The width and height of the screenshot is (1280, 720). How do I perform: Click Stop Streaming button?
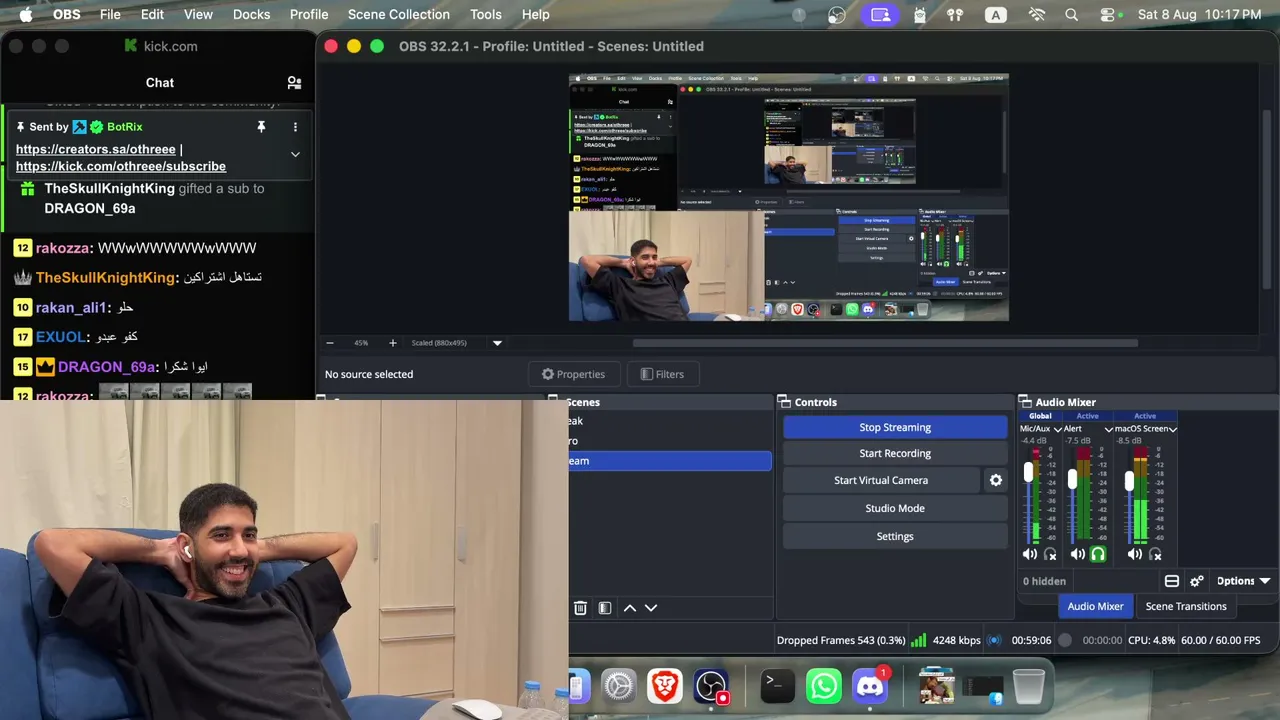click(x=895, y=427)
